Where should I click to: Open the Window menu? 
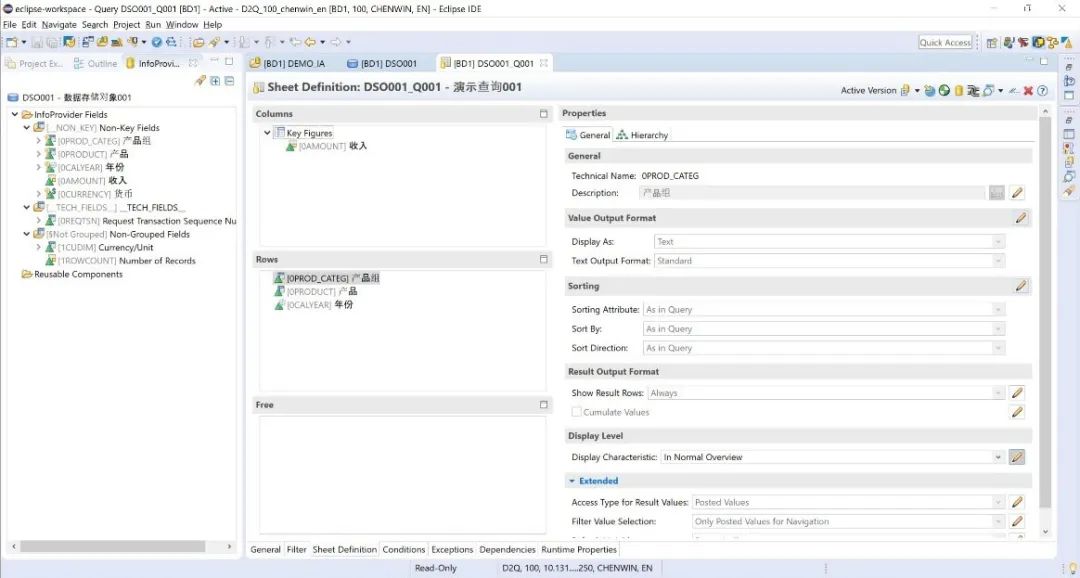(x=182, y=24)
